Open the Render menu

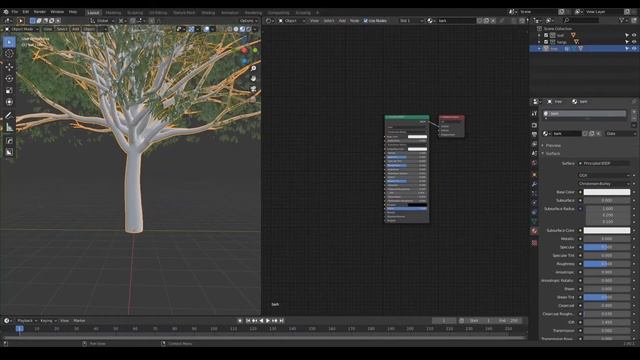(40, 12)
